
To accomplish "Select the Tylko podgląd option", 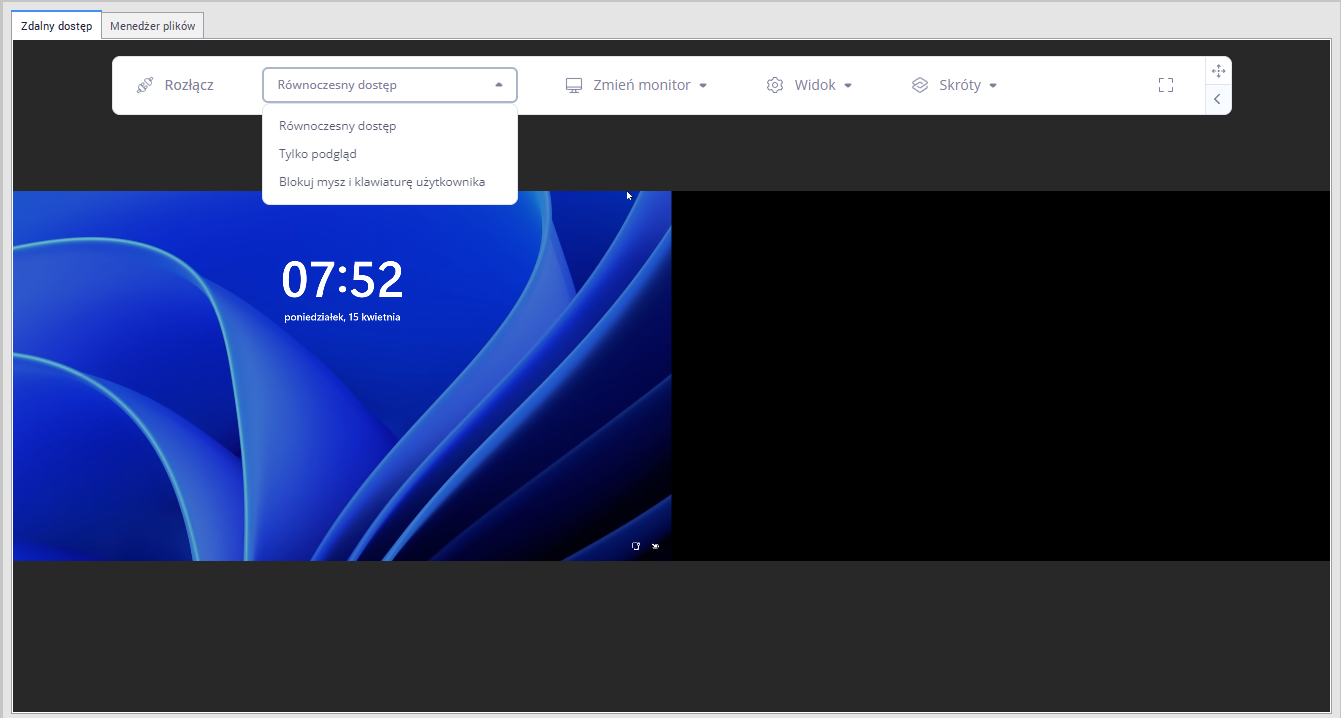I will pos(318,154).
